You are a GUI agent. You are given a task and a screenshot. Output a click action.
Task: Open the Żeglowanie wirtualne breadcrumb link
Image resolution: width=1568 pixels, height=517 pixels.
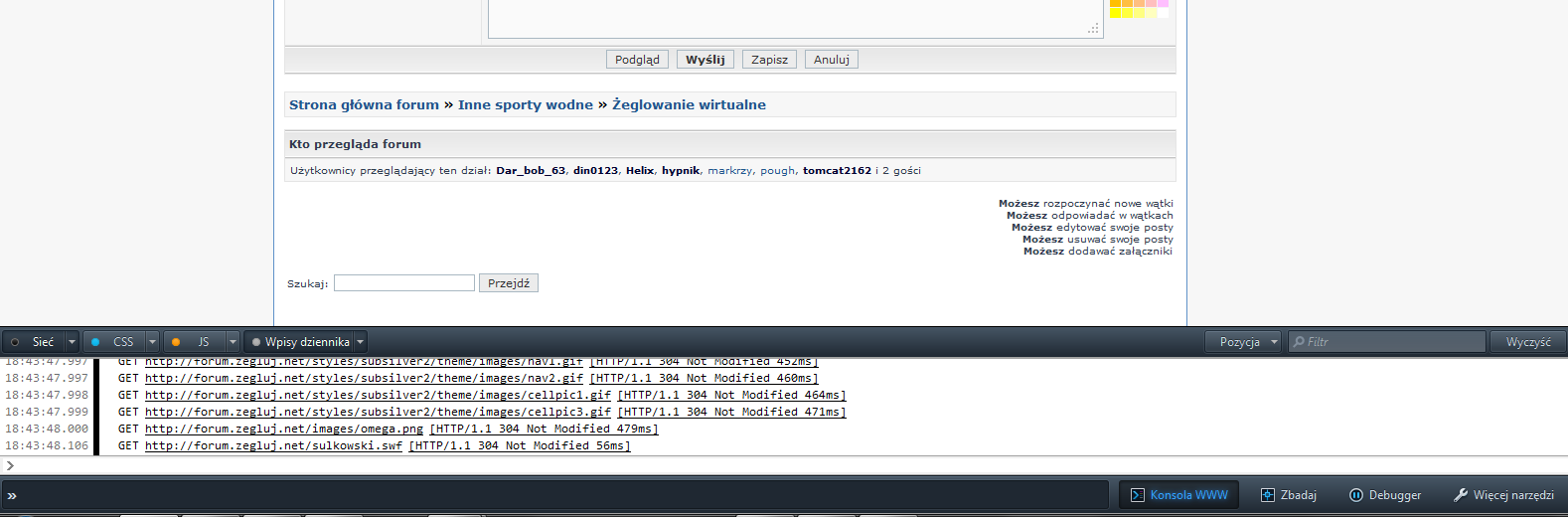[689, 104]
